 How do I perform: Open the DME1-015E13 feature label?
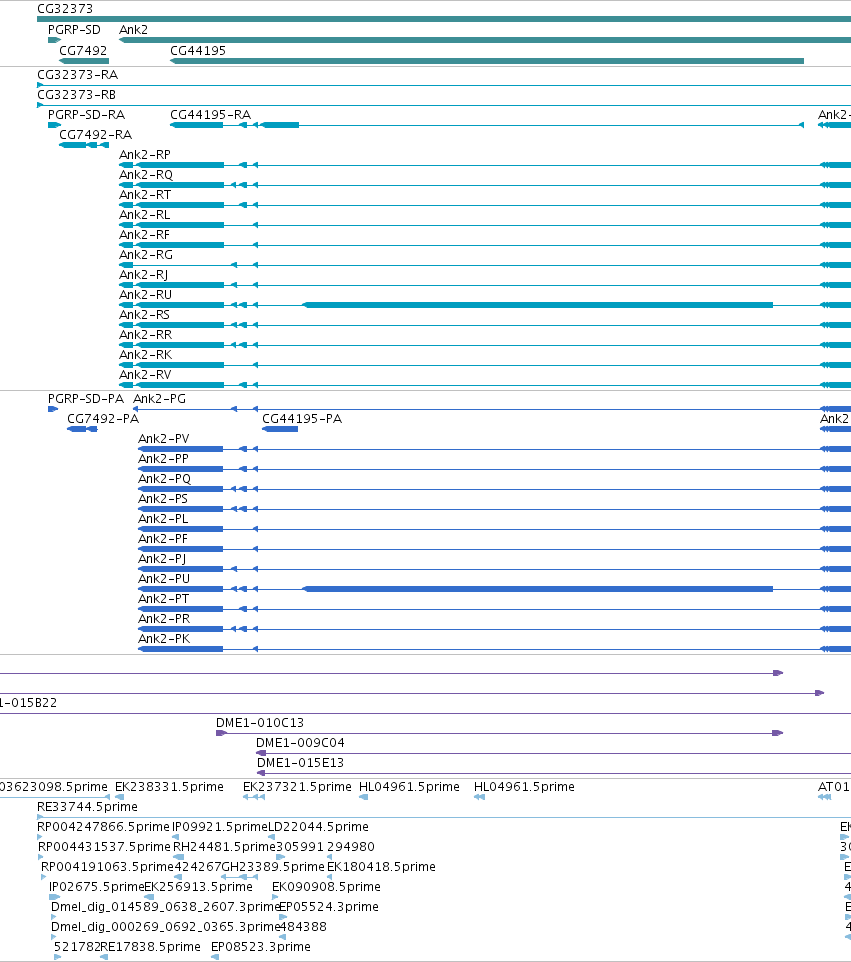(301, 763)
